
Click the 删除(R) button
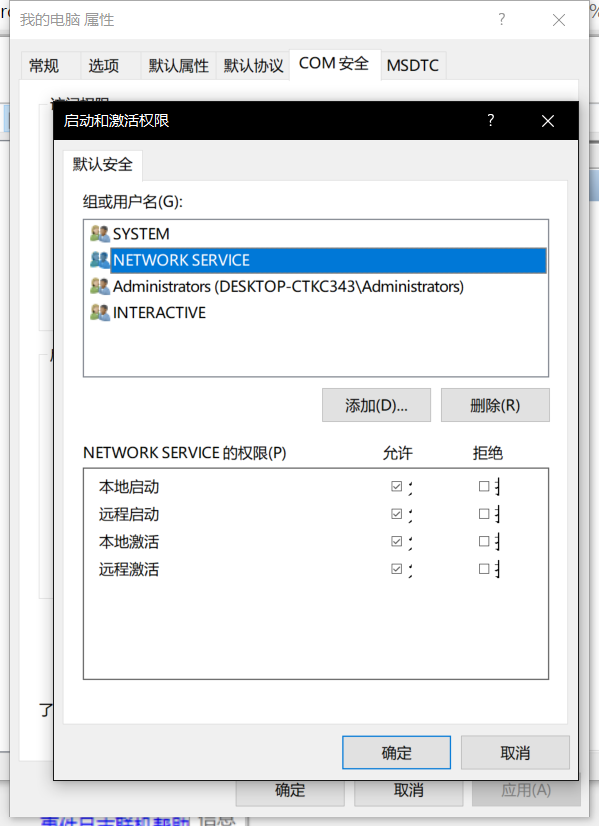click(495, 405)
